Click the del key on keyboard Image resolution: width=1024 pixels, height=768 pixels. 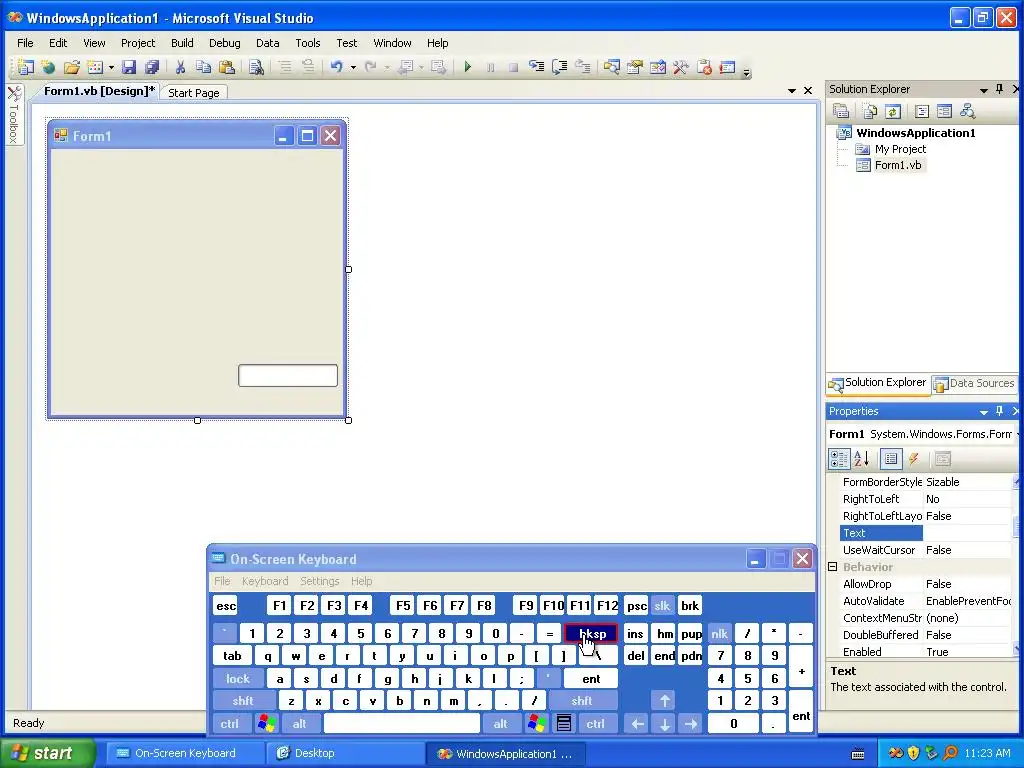635,656
